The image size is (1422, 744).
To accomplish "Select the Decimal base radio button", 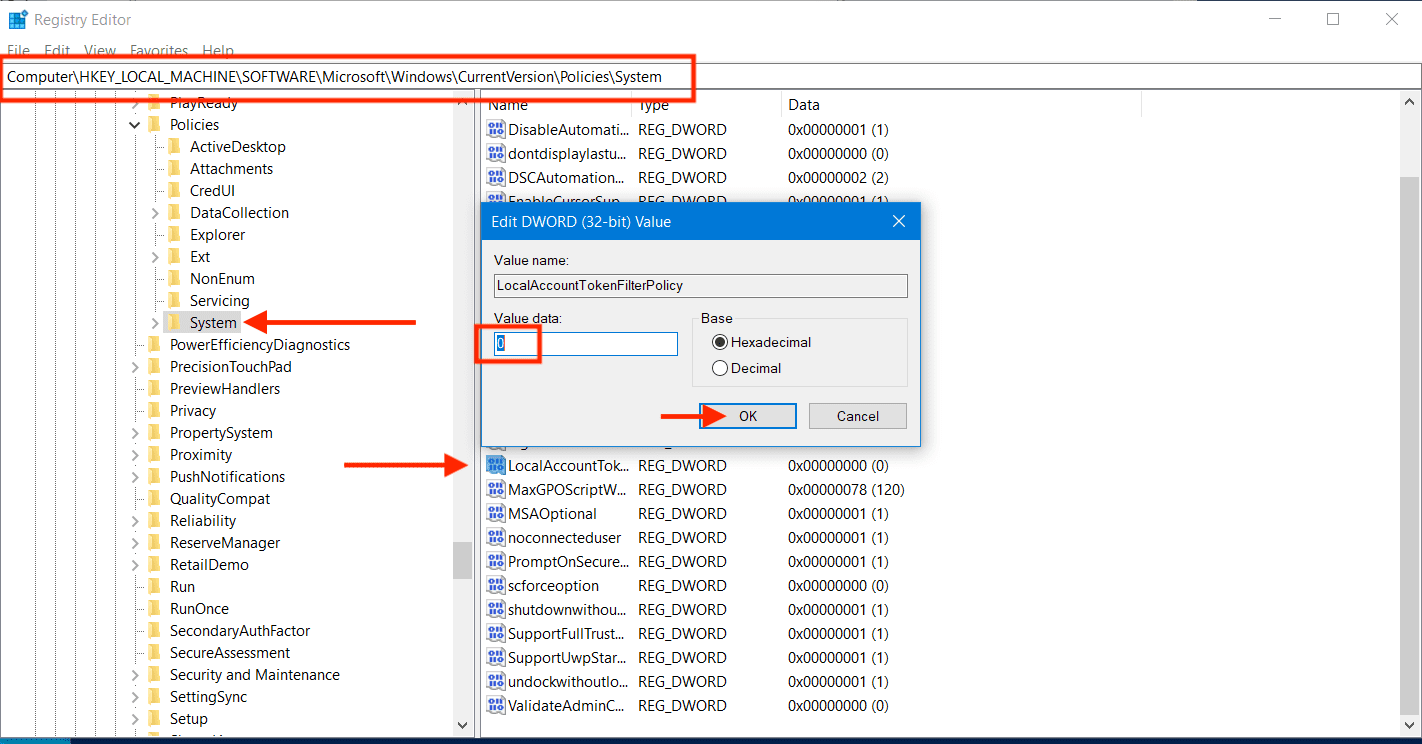I will click(x=720, y=368).
